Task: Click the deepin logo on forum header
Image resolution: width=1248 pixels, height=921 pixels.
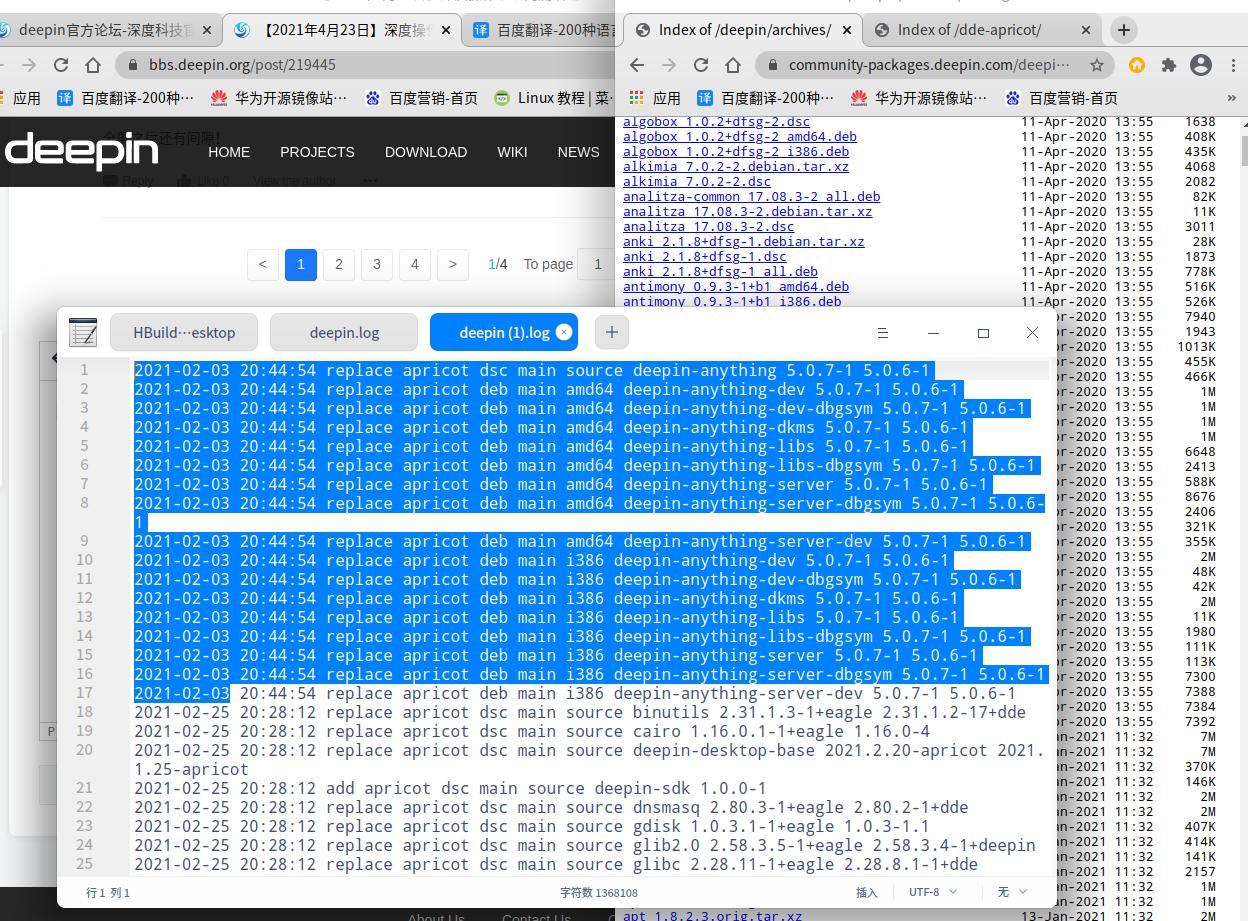Action: click(81, 151)
